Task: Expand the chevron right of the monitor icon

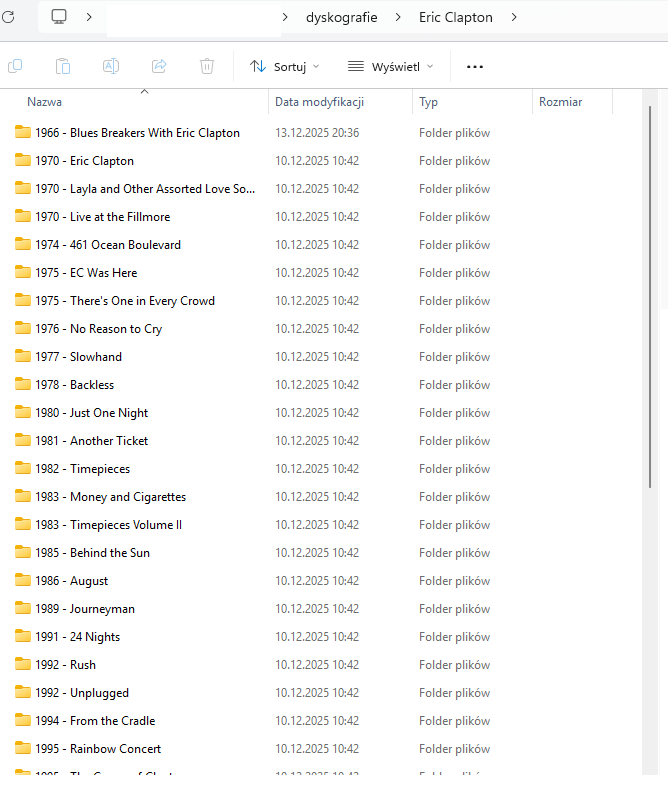Action: tap(89, 17)
